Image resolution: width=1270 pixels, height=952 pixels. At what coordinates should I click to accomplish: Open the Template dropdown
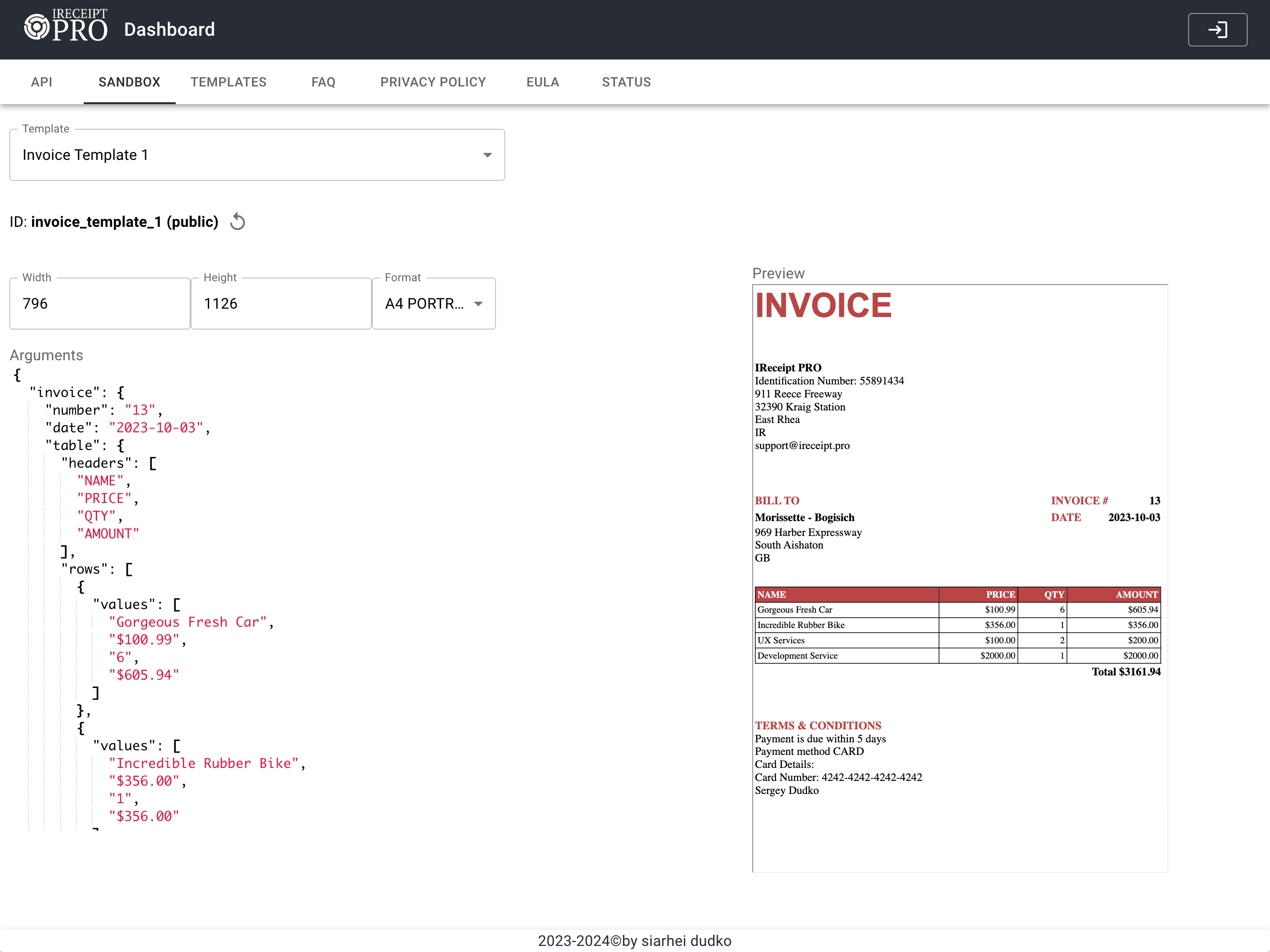pos(257,155)
